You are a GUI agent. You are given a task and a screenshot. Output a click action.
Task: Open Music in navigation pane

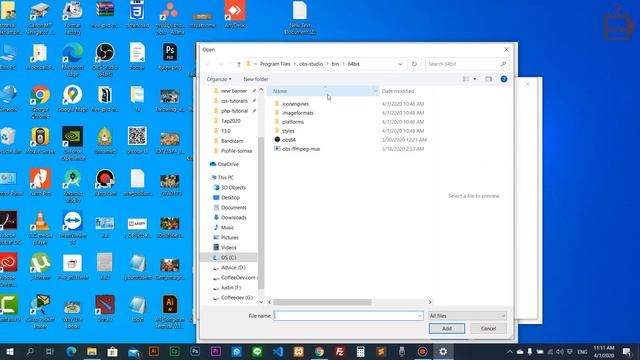click(227, 227)
